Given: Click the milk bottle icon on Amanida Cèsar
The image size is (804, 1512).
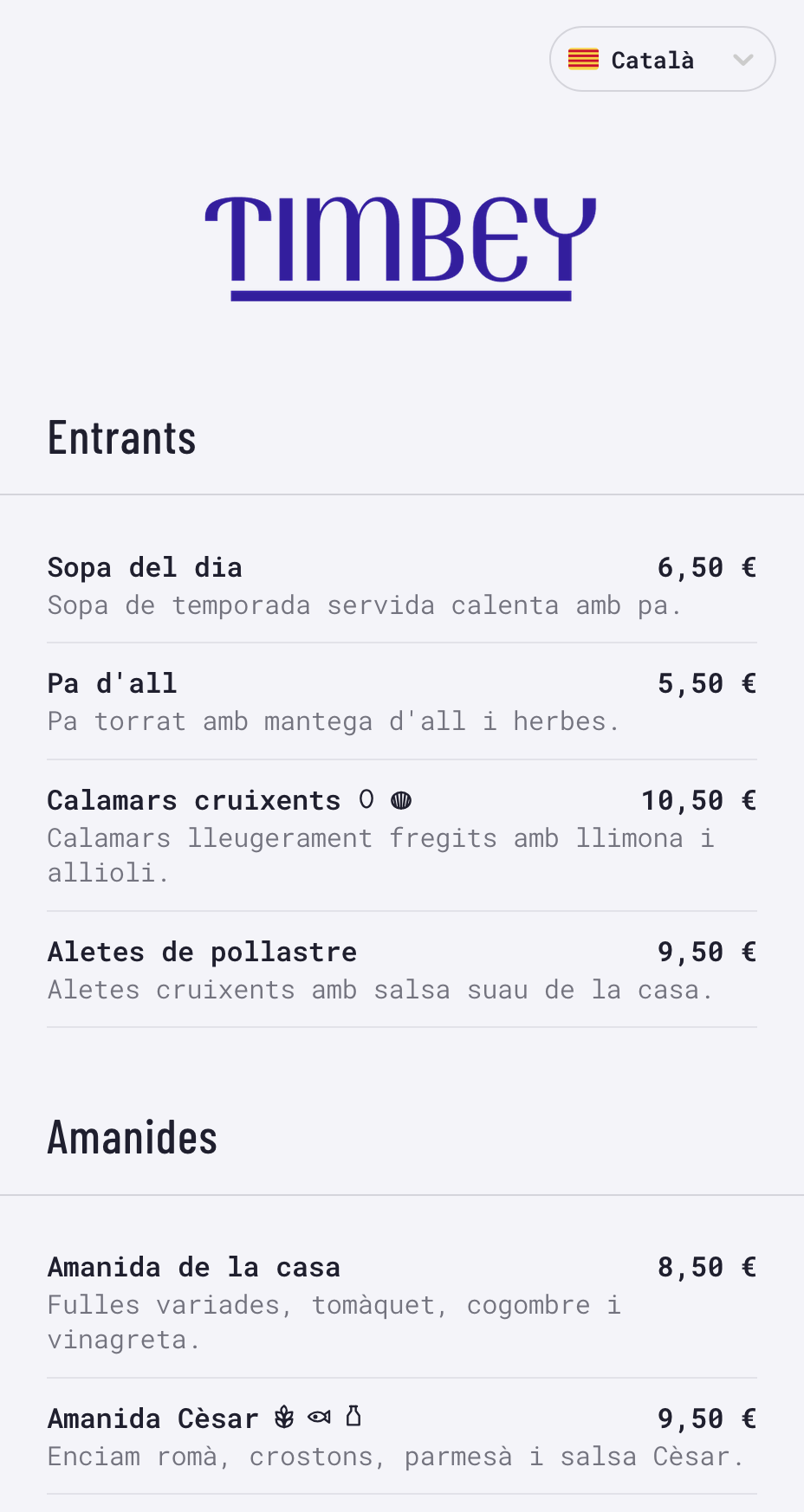Looking at the screenshot, I should 353,1417.
